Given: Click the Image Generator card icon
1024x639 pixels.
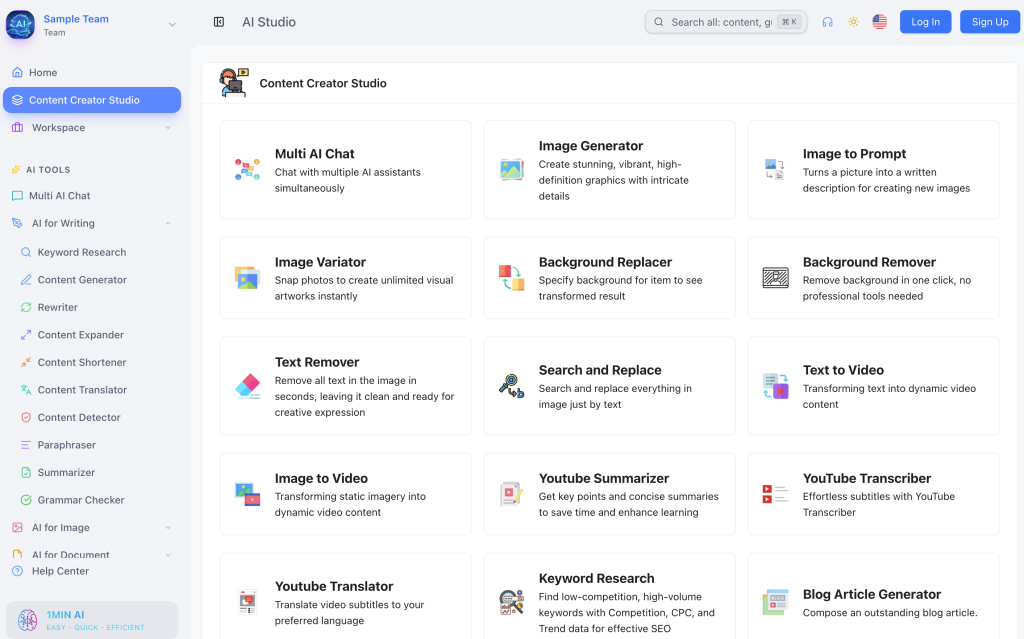Looking at the screenshot, I should (x=511, y=169).
